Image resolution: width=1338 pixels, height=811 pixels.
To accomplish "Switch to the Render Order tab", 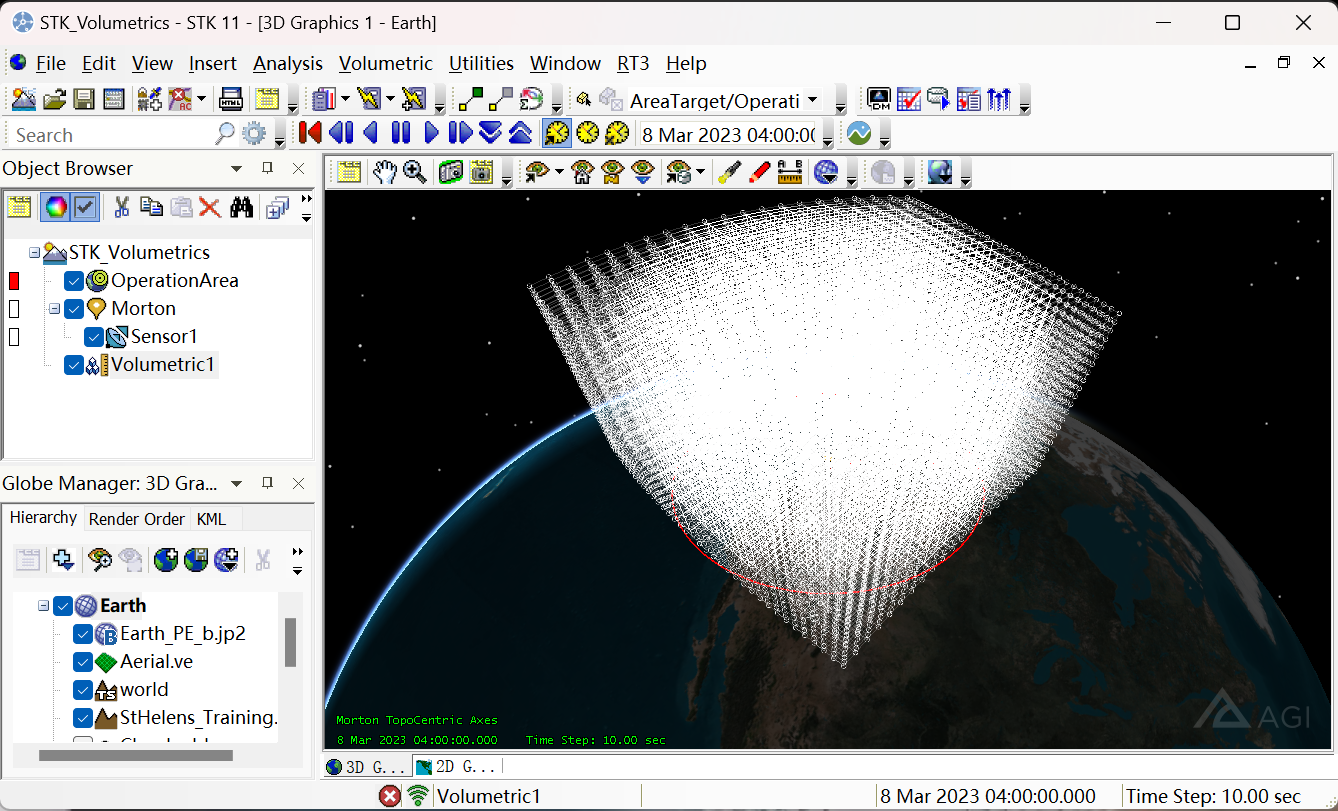I will 136,518.
